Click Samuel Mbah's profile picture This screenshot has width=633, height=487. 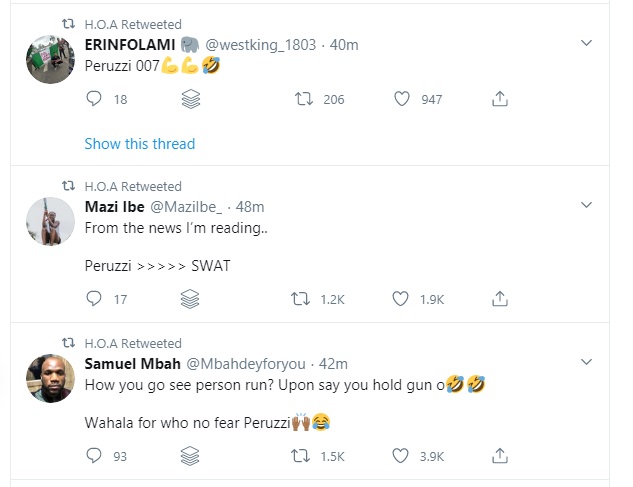(48, 376)
